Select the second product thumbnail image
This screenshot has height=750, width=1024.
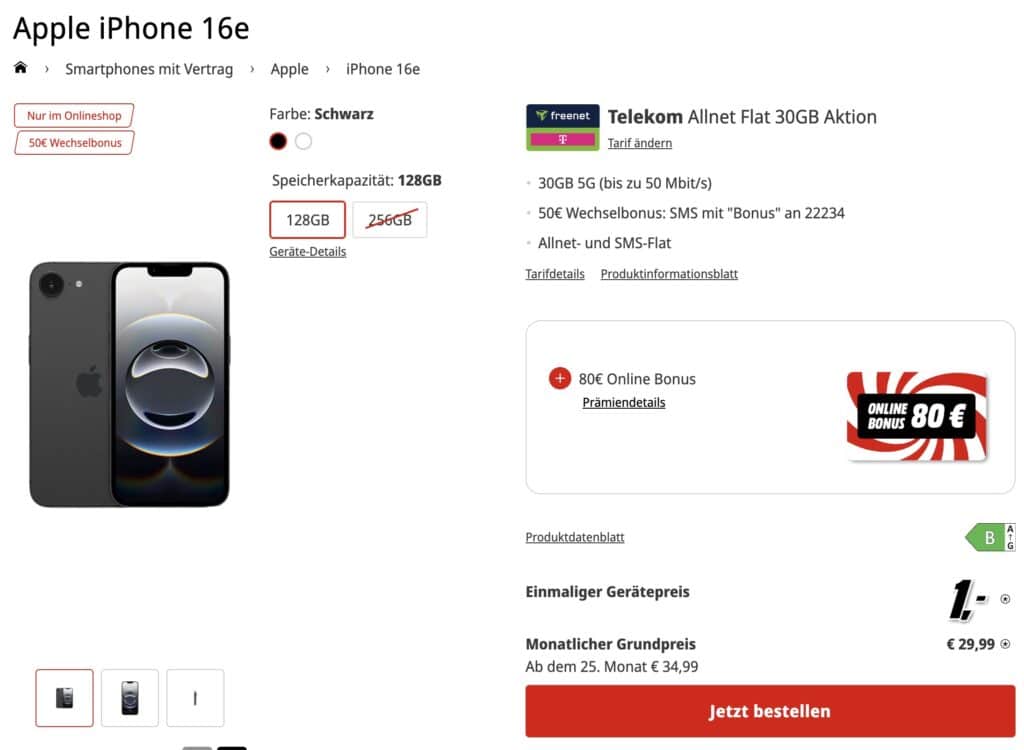click(130, 698)
